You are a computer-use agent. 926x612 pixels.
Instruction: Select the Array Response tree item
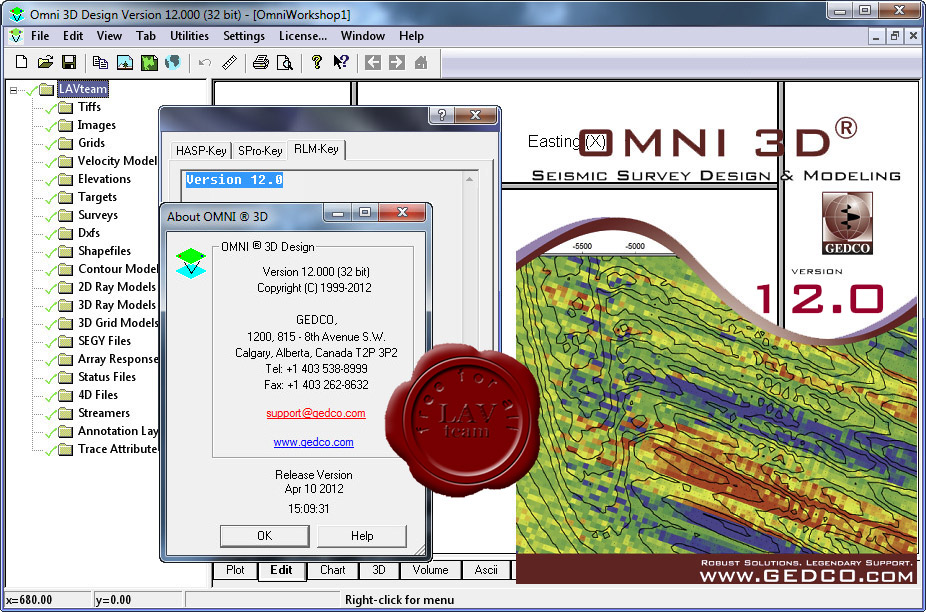118,359
